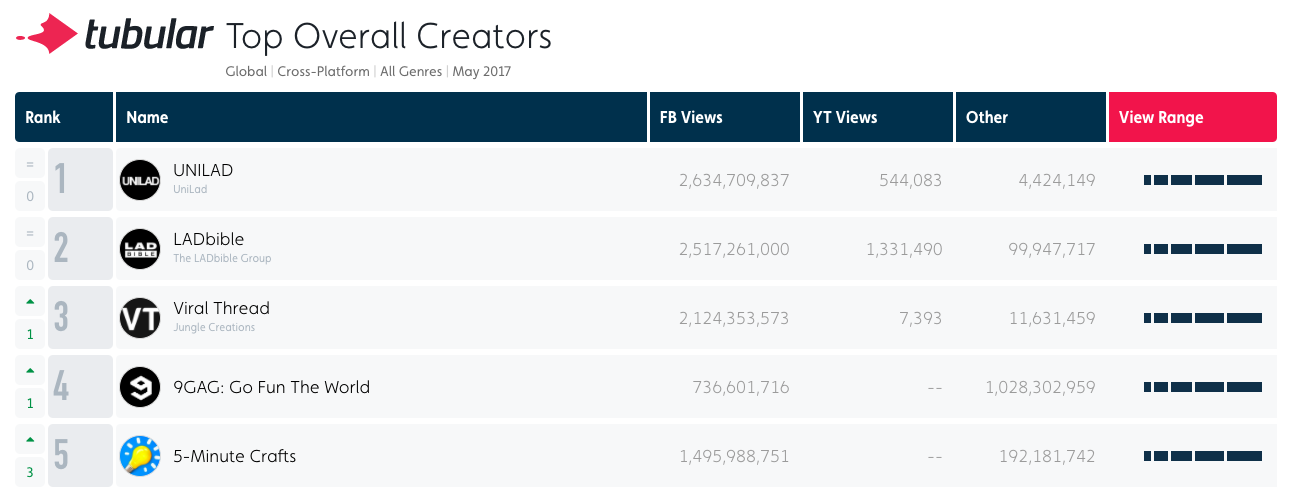Click the green up arrow beside rank 5

(30, 439)
